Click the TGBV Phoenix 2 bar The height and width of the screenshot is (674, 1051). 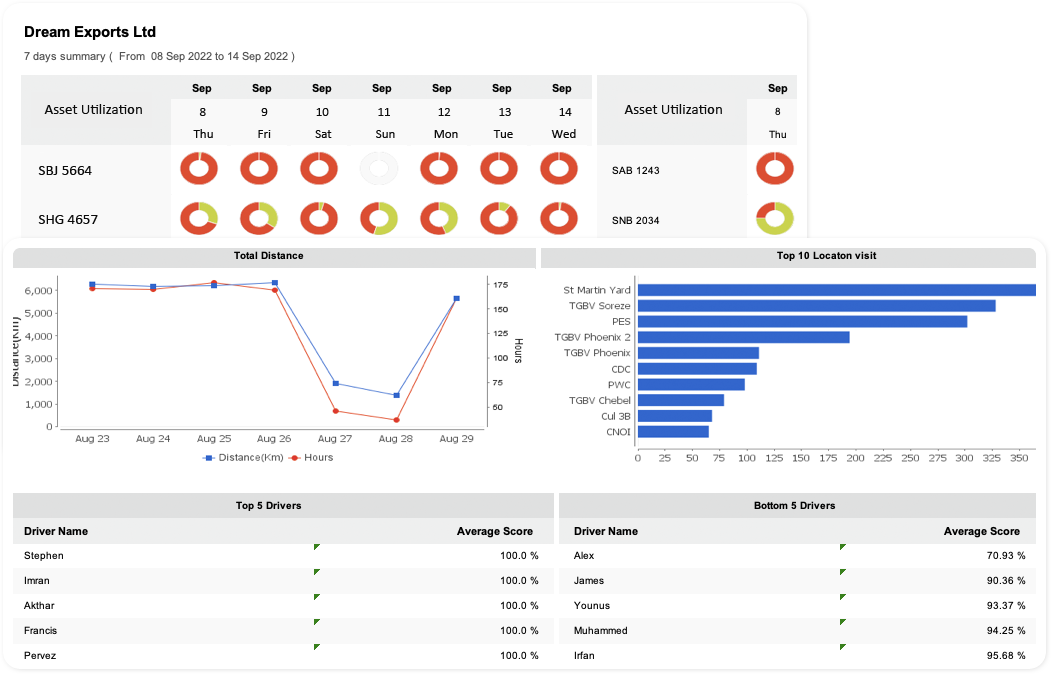(x=743, y=337)
